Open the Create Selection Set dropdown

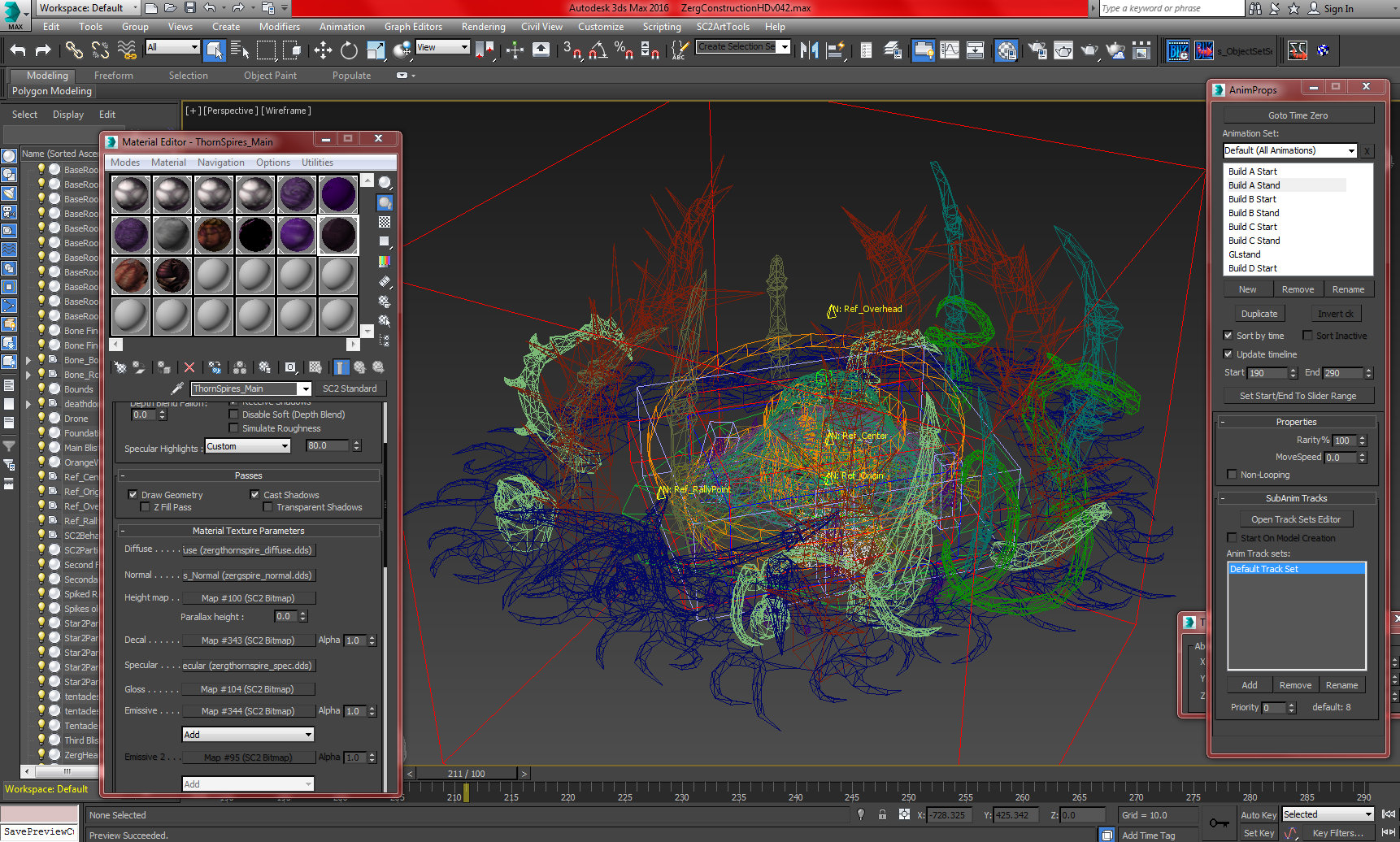(743, 47)
